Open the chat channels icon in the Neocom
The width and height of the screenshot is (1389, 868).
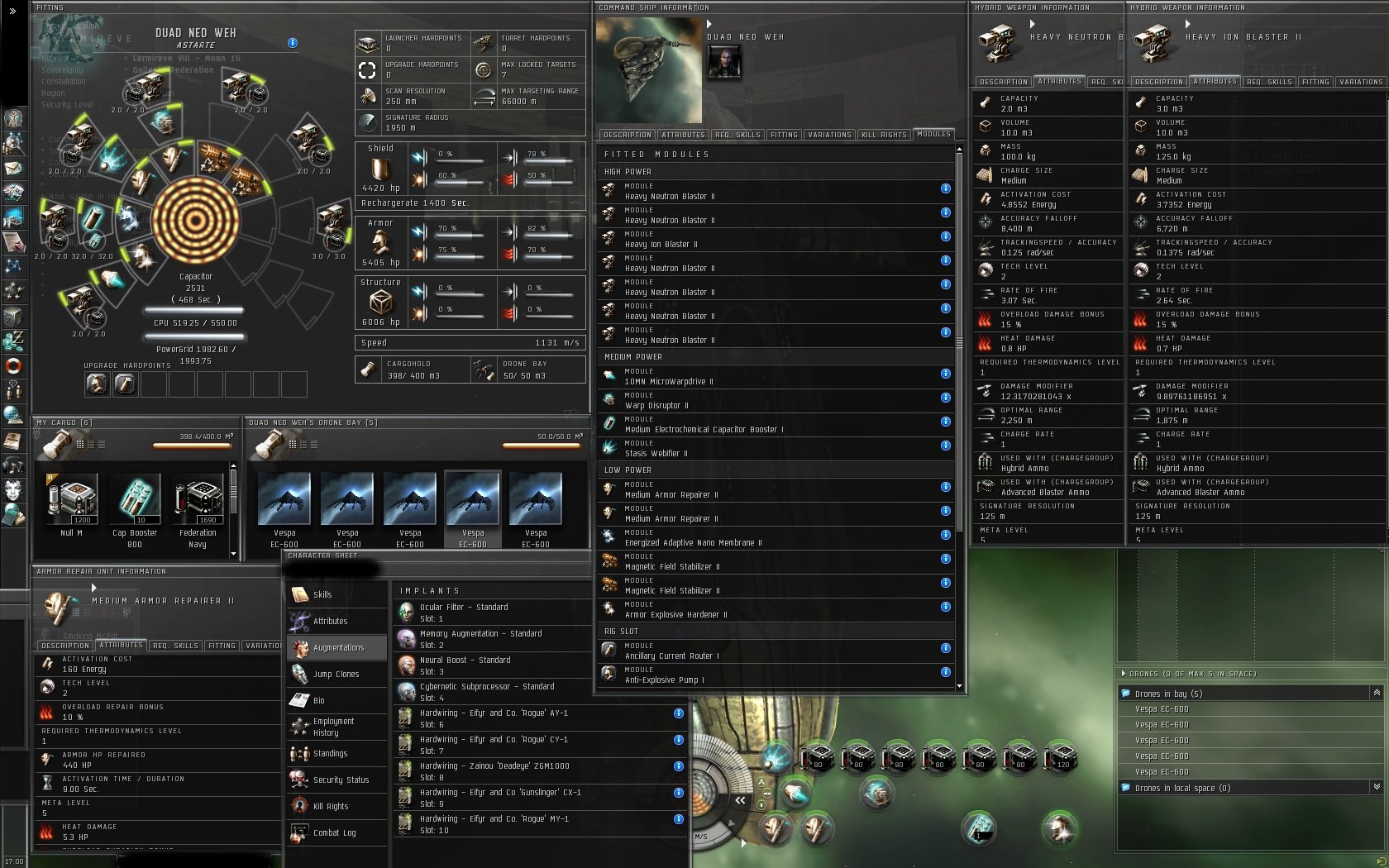click(x=13, y=389)
